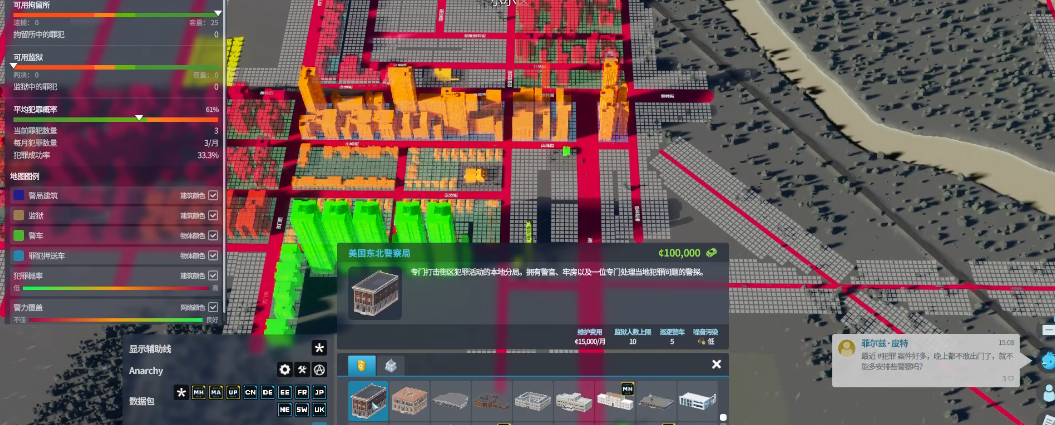Filter by NE region pack
The width and height of the screenshot is (1055, 425).
coord(285,410)
